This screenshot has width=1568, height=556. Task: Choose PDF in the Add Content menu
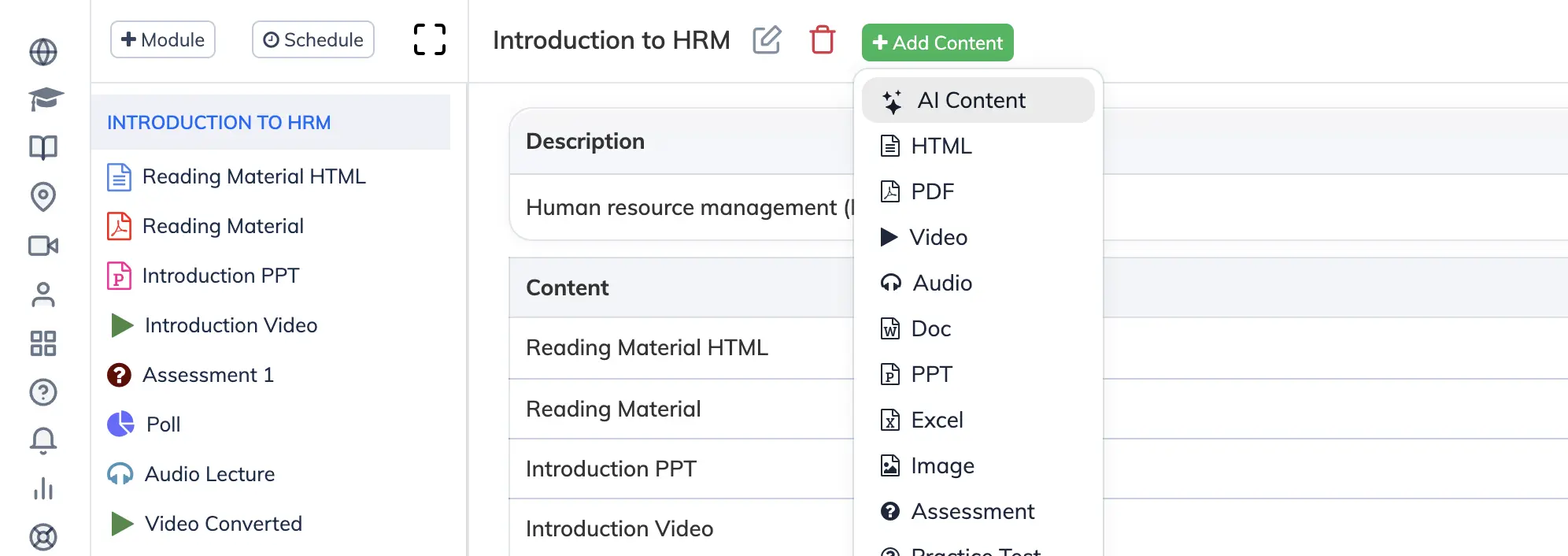[931, 191]
